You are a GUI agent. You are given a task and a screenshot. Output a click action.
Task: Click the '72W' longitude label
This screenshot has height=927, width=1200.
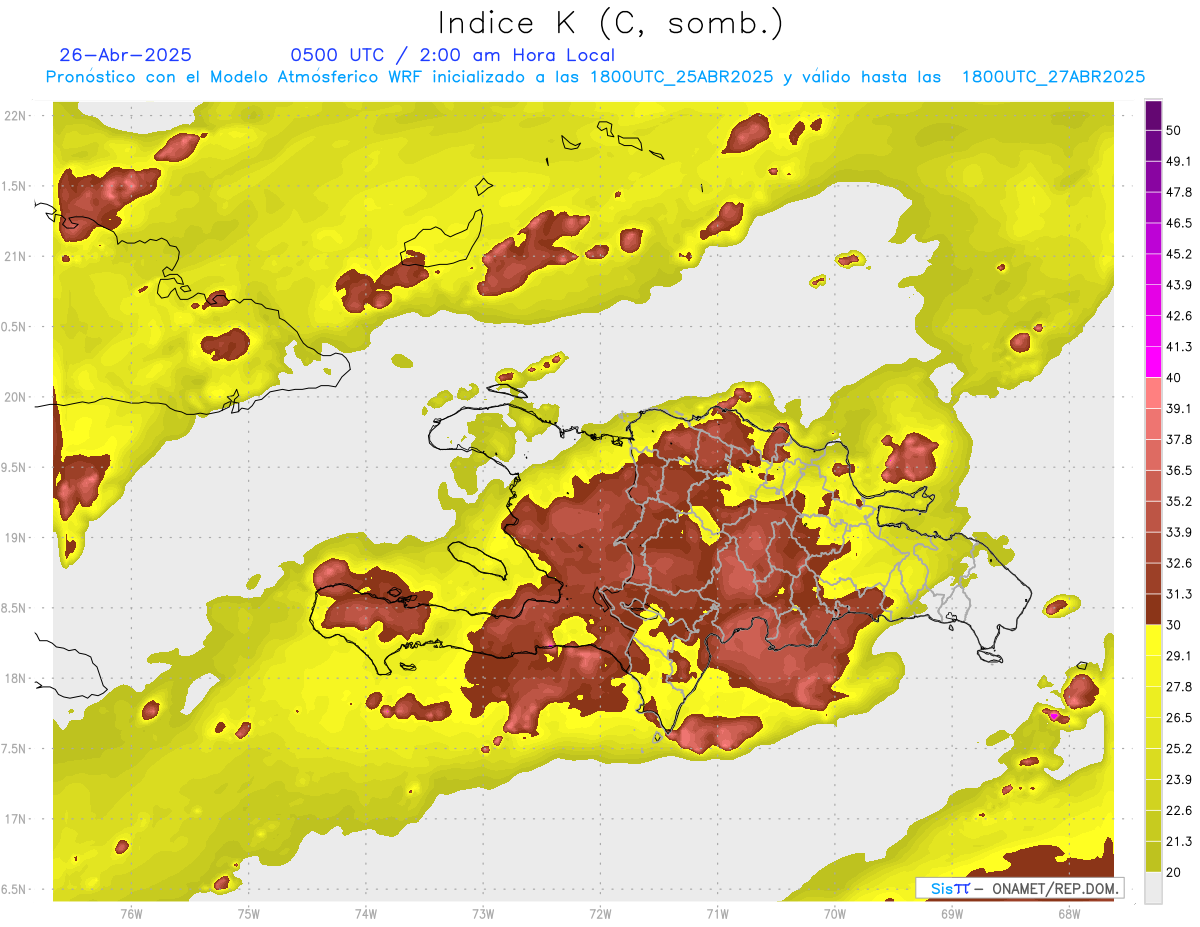[x=600, y=913]
